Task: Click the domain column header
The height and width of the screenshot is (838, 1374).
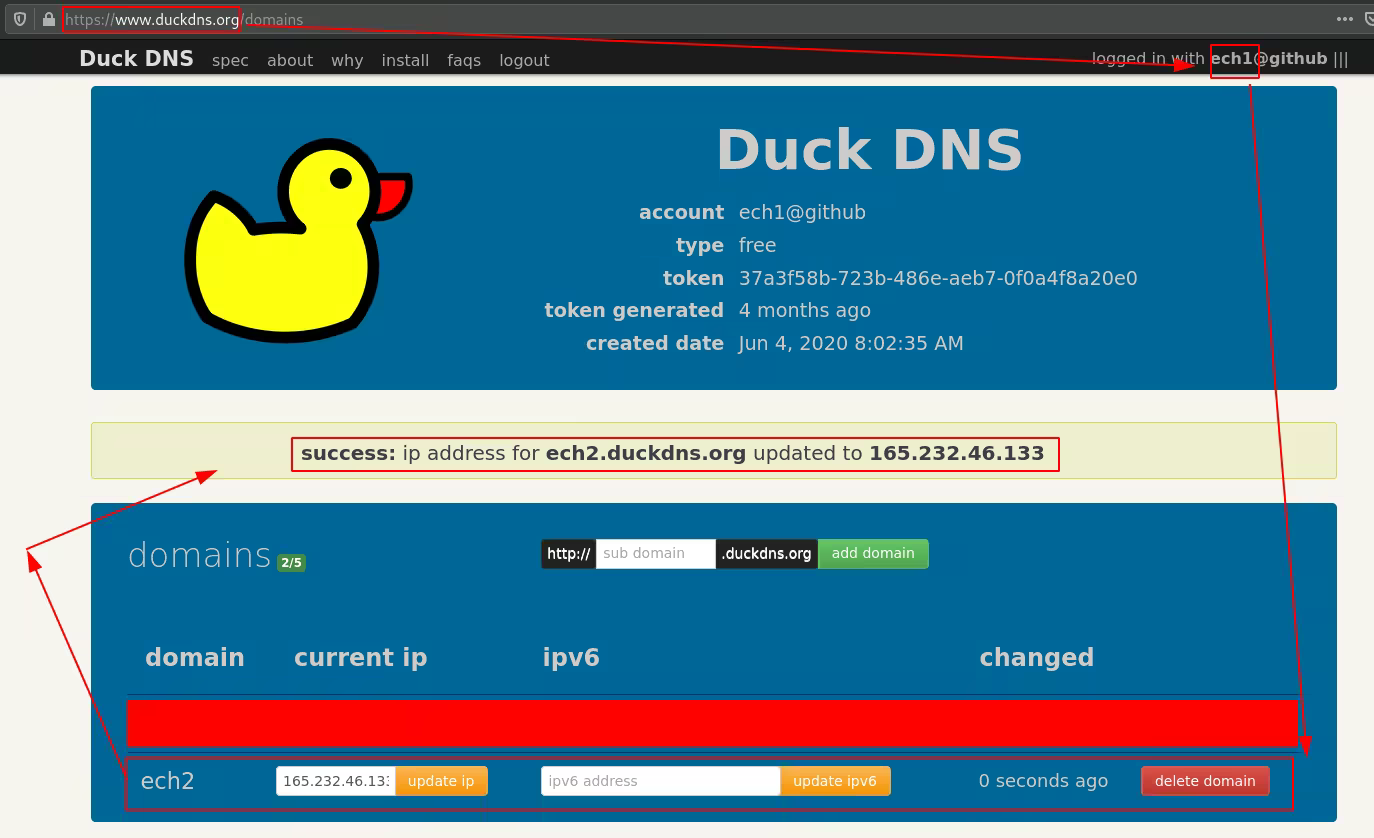Action: click(195, 657)
